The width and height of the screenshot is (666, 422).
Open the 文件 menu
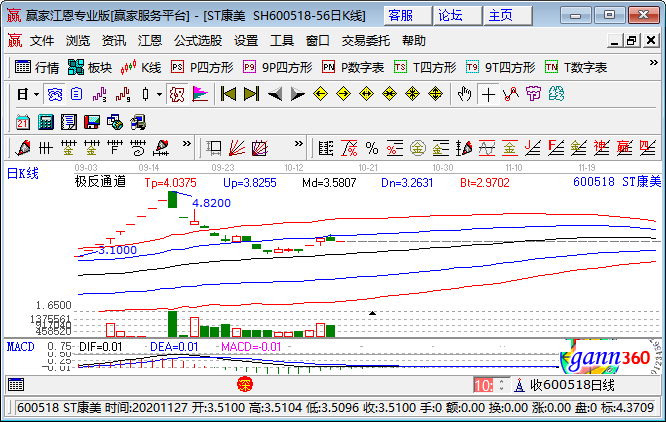point(42,41)
